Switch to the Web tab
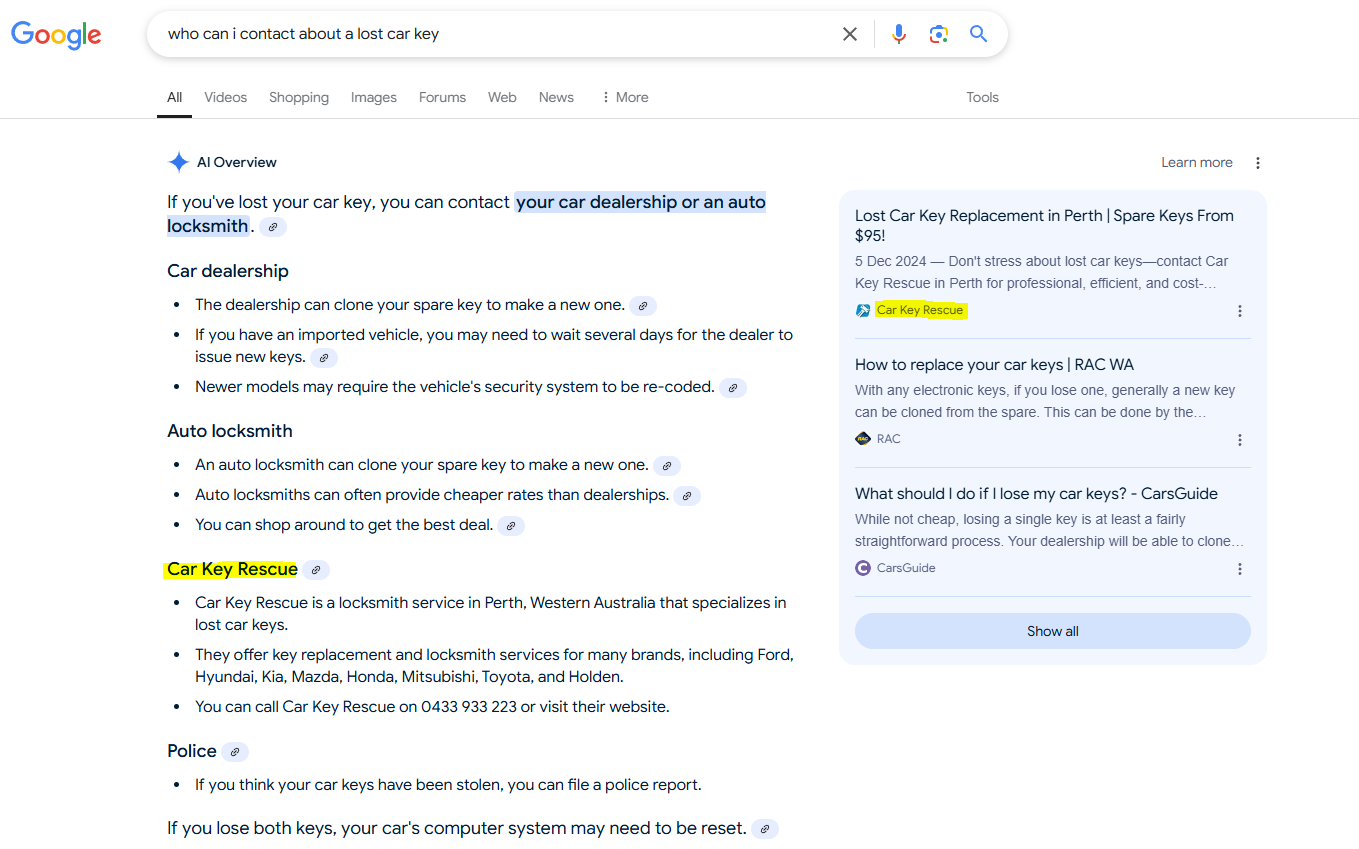The width and height of the screenshot is (1359, 849). [502, 97]
